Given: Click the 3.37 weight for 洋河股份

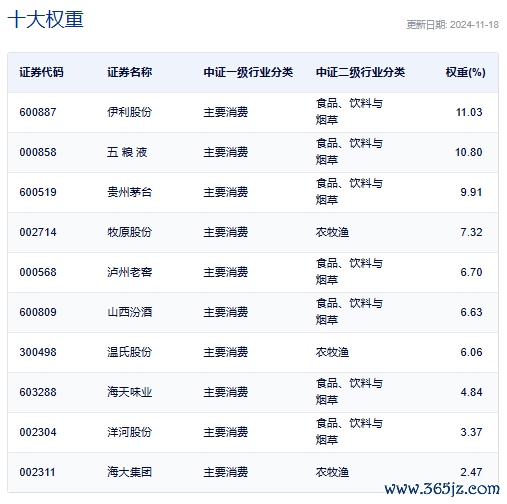Looking at the screenshot, I should tap(471, 432).
